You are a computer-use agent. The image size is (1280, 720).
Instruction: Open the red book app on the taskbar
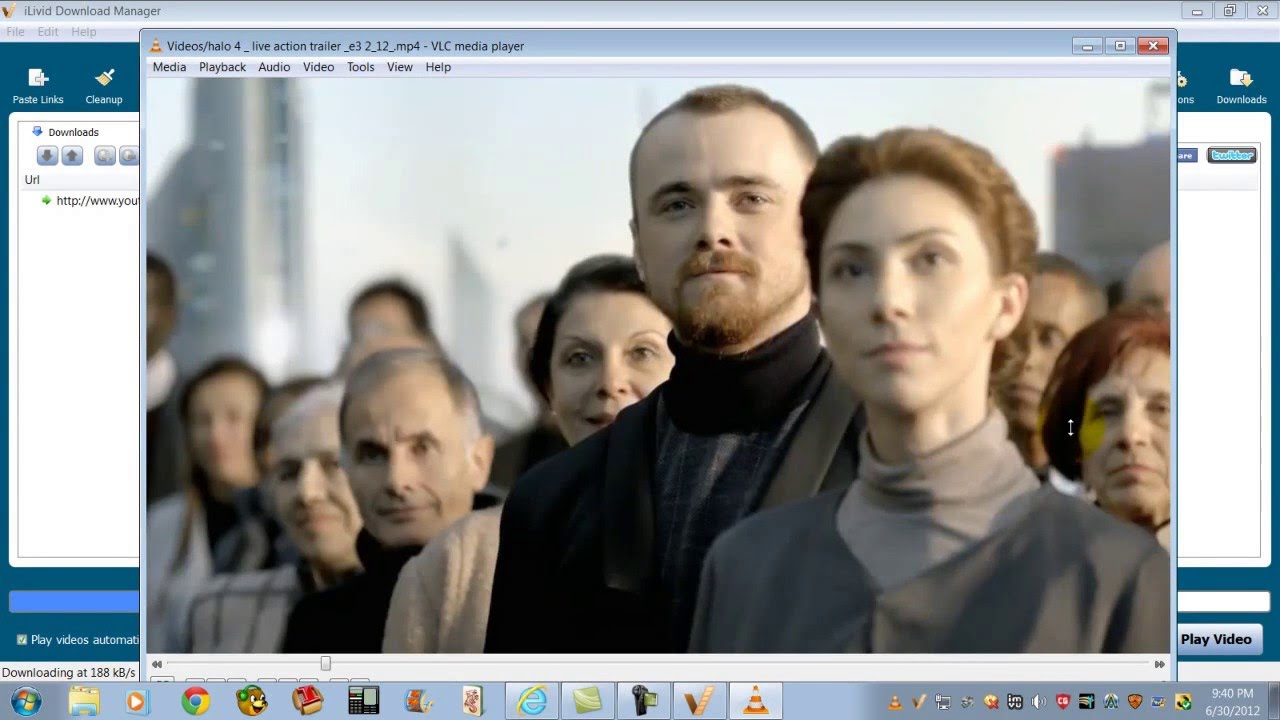coord(308,701)
